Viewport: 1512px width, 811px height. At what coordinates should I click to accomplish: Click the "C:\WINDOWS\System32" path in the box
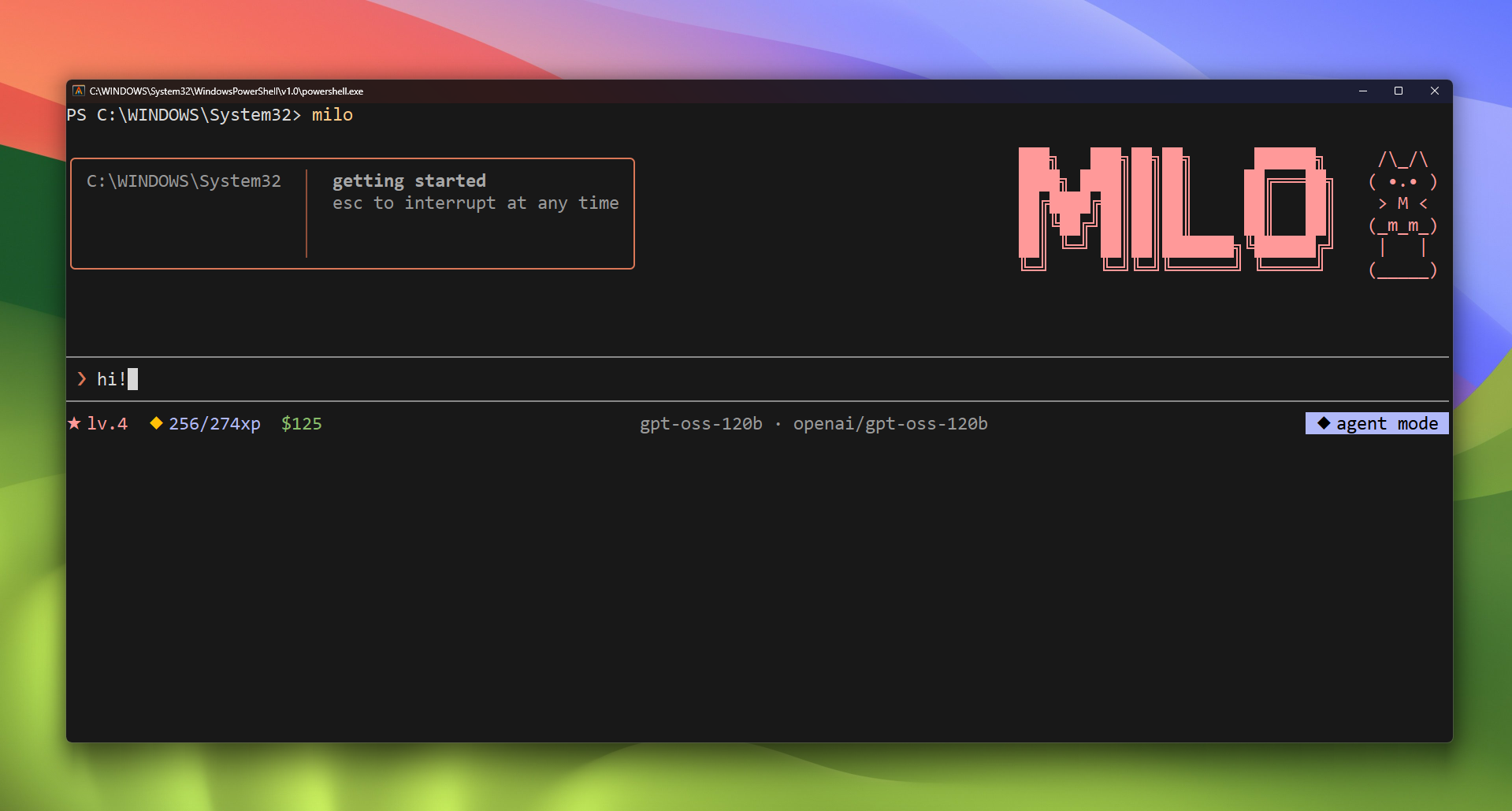tap(184, 180)
